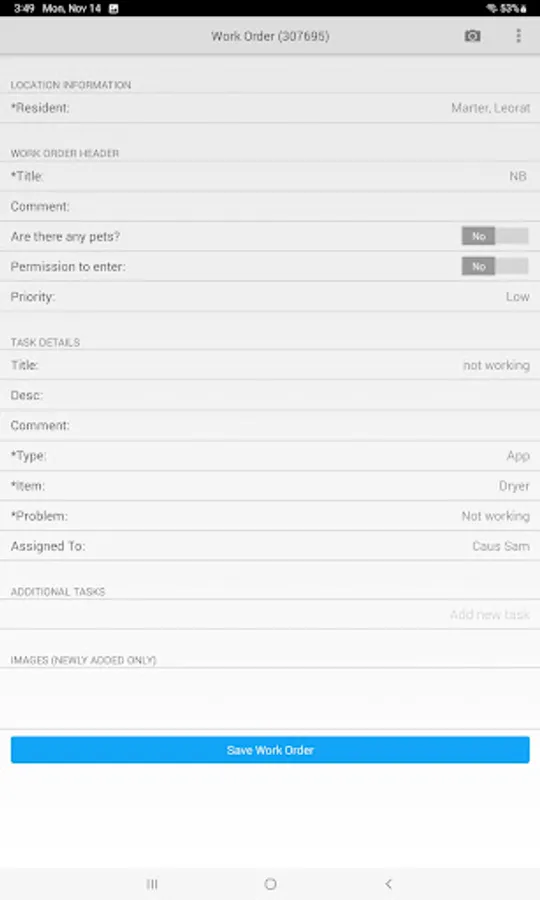
Task: Open the Item selector showing Dryer
Action: (270, 486)
